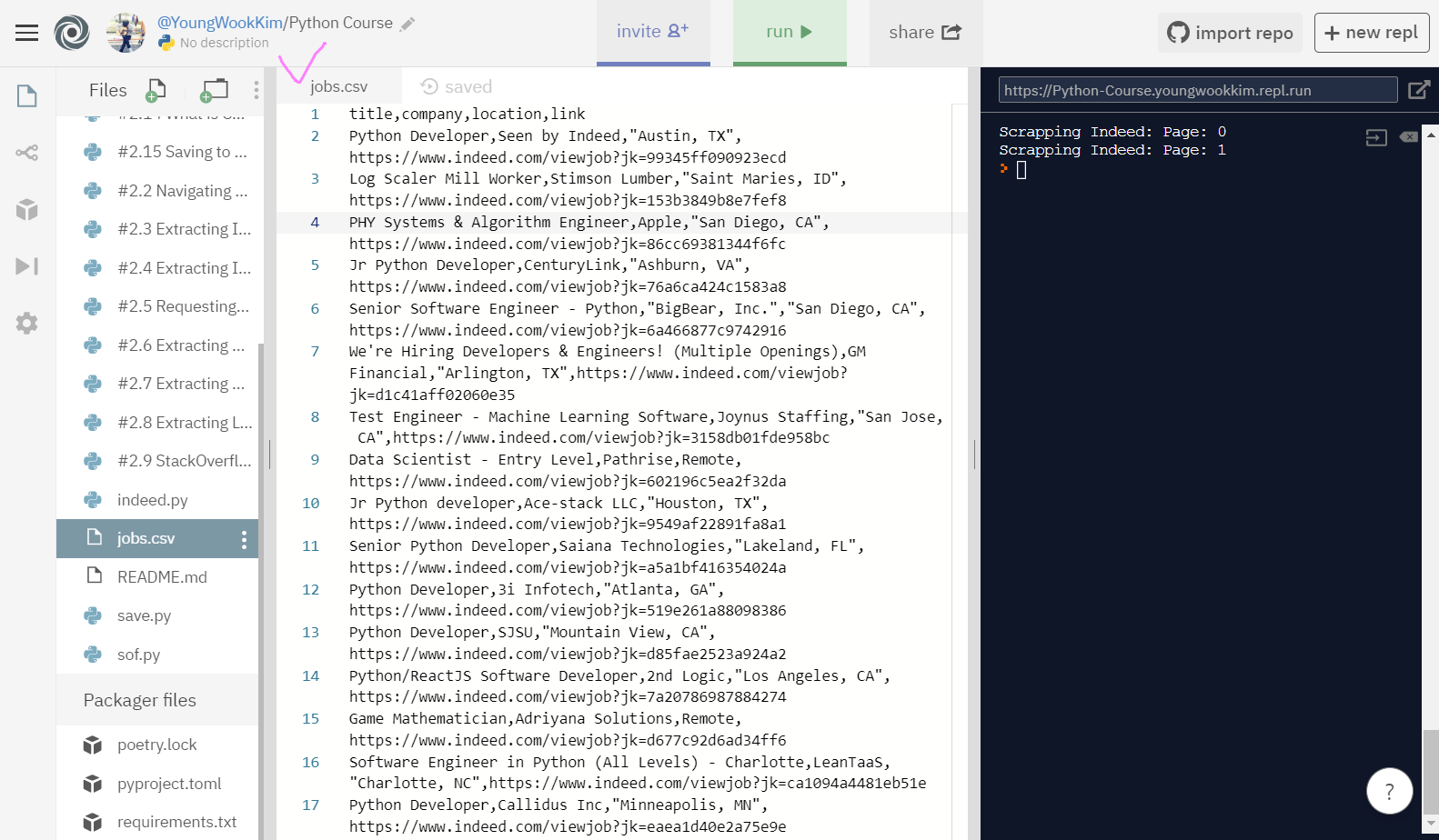Click line number 4 in editor
The width and height of the screenshot is (1439, 840).
click(315, 222)
